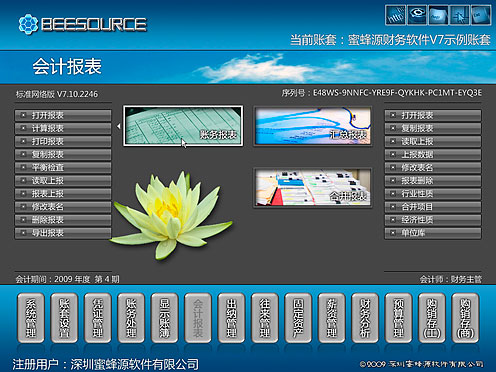This screenshot has height=372, width=496.
Task: Click 经济性质 button
Action: click(433, 220)
